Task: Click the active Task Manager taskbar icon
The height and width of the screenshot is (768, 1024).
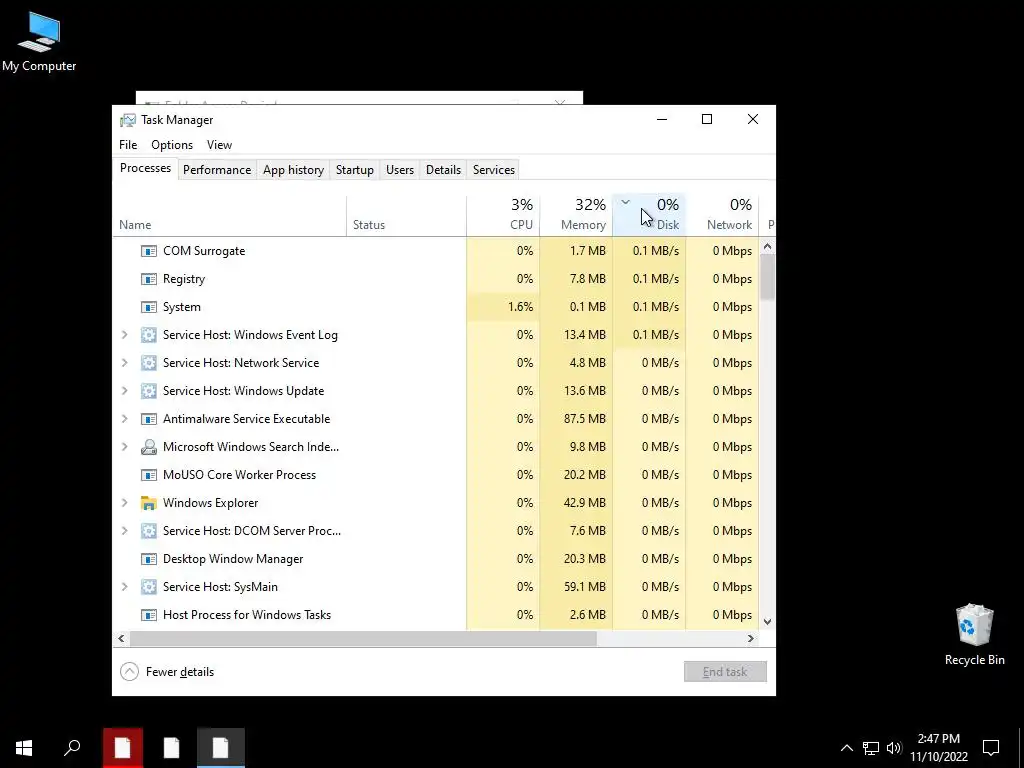Action: click(x=221, y=748)
